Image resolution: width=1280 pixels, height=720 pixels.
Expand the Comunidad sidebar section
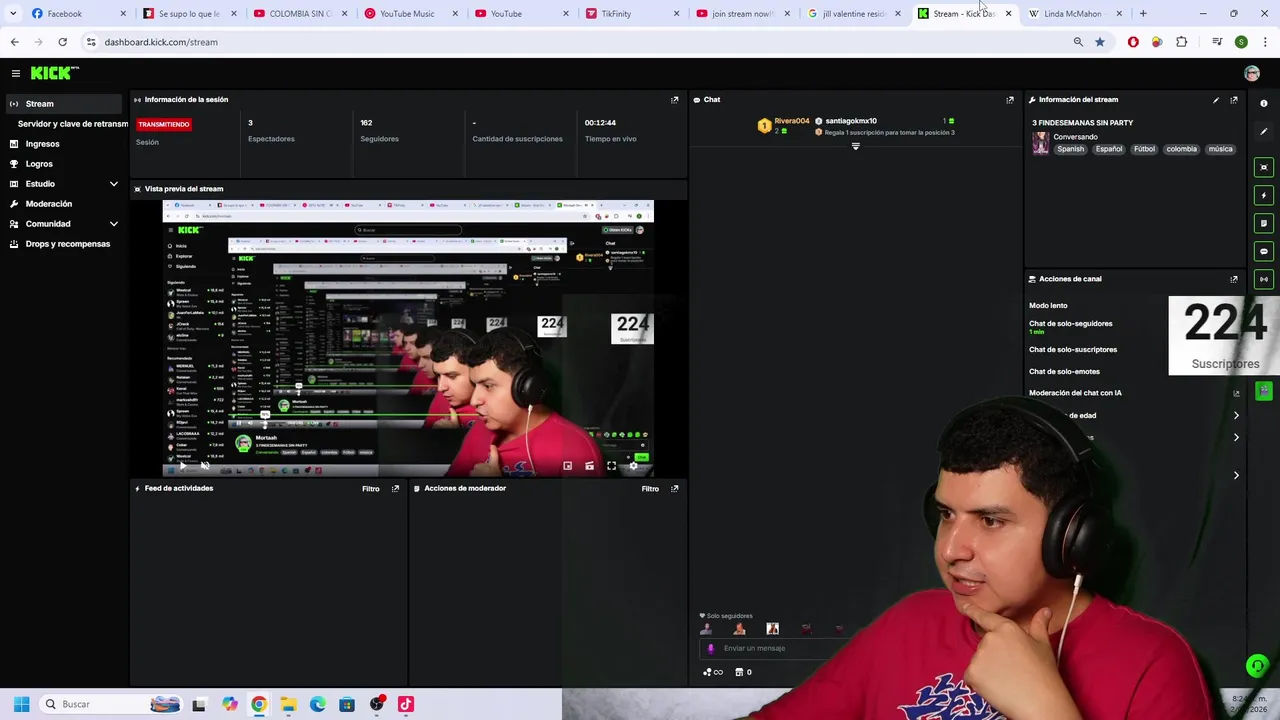click(x=114, y=224)
